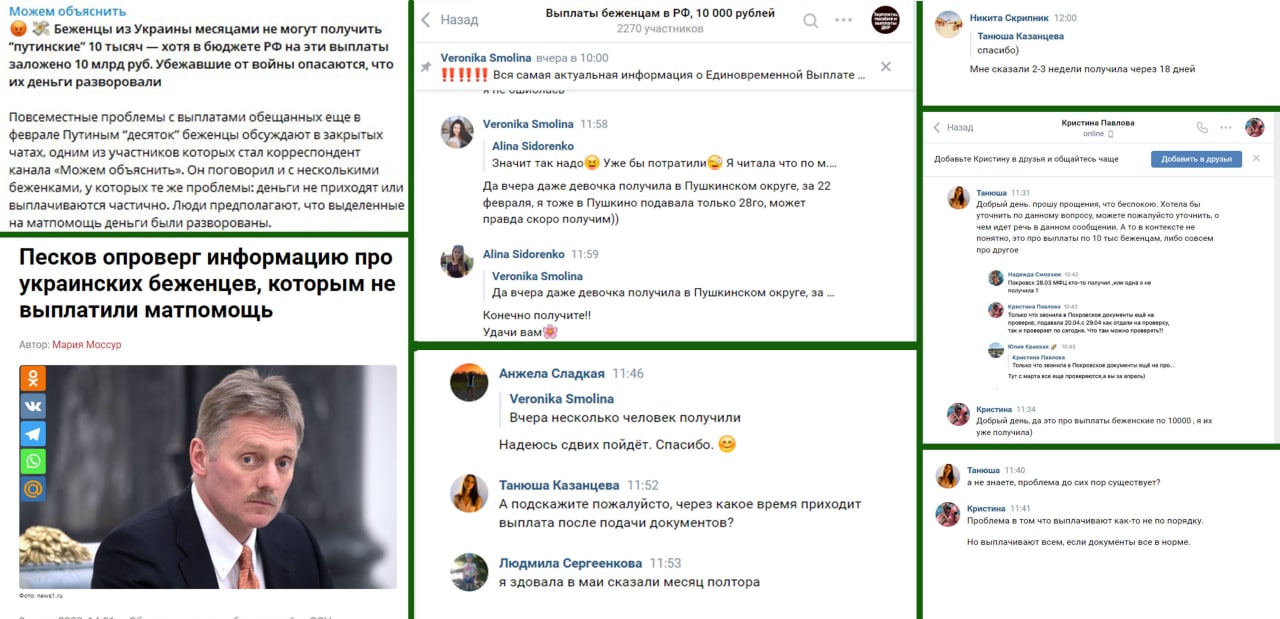Click the Добавить в друзья button
The width and height of the screenshot is (1280, 619).
pyautogui.click(x=1196, y=159)
